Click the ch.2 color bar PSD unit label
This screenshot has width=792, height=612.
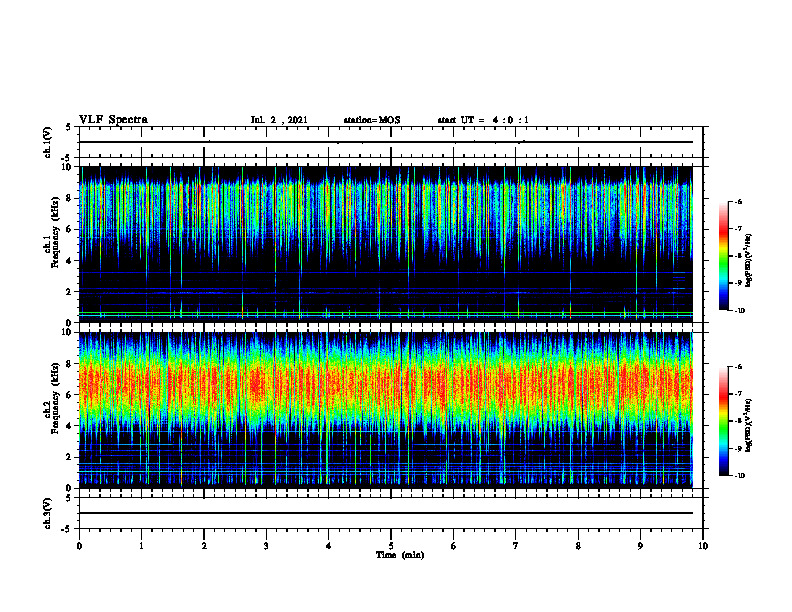tap(749, 424)
